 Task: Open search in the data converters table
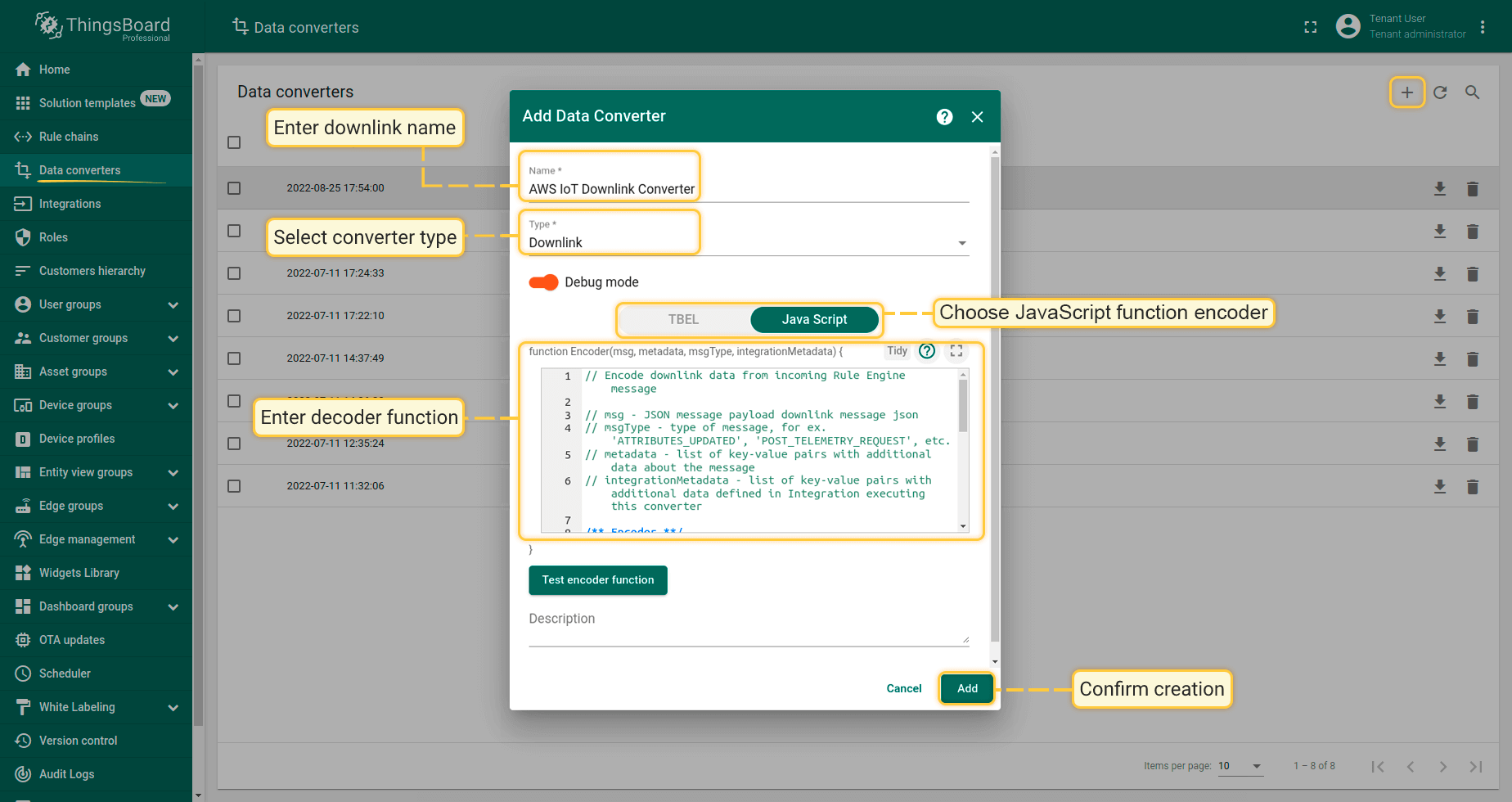tap(1472, 92)
